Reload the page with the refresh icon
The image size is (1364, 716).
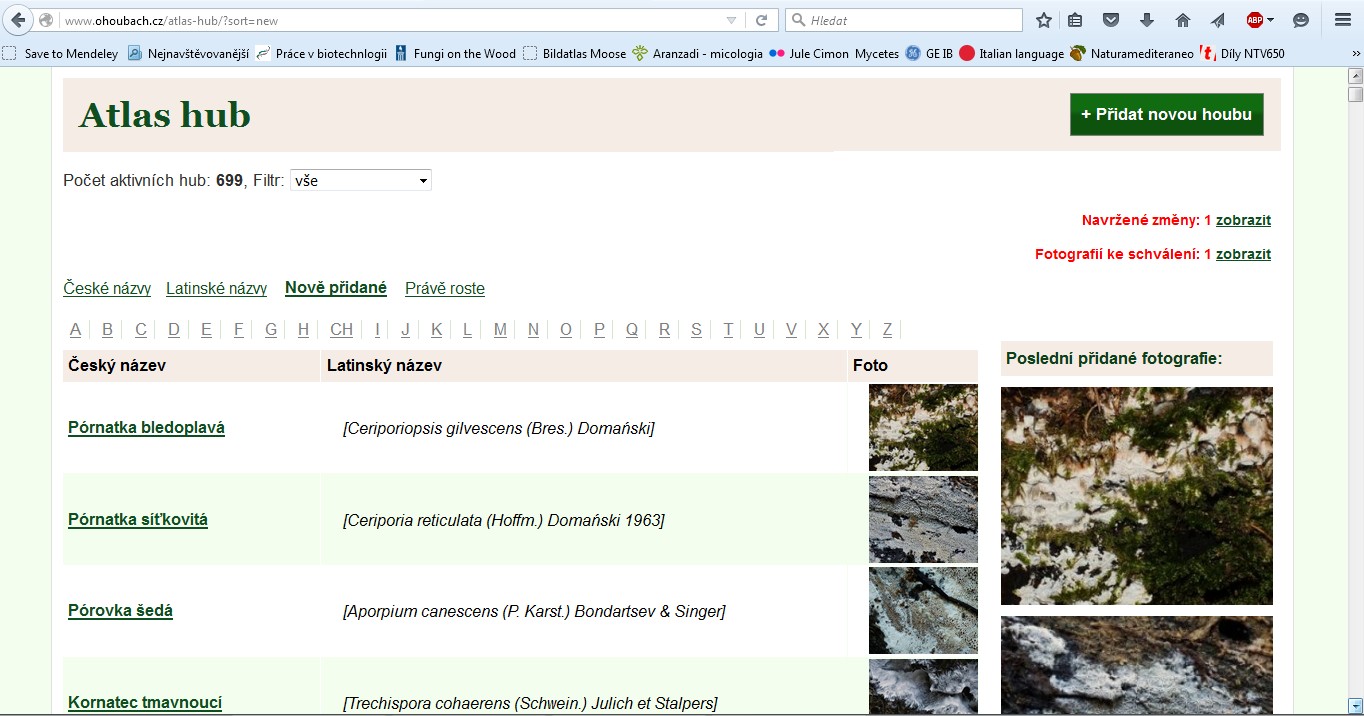coord(761,20)
